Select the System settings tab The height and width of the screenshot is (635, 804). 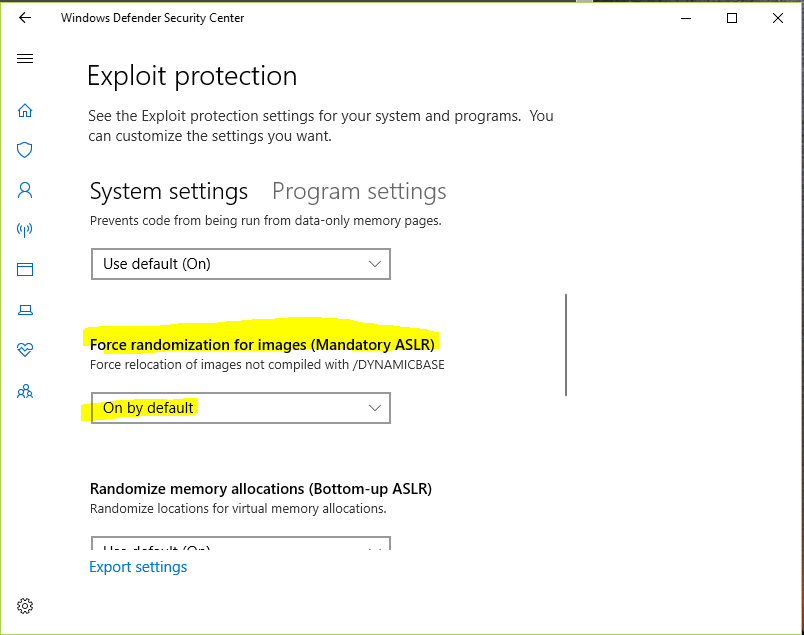pos(169,191)
